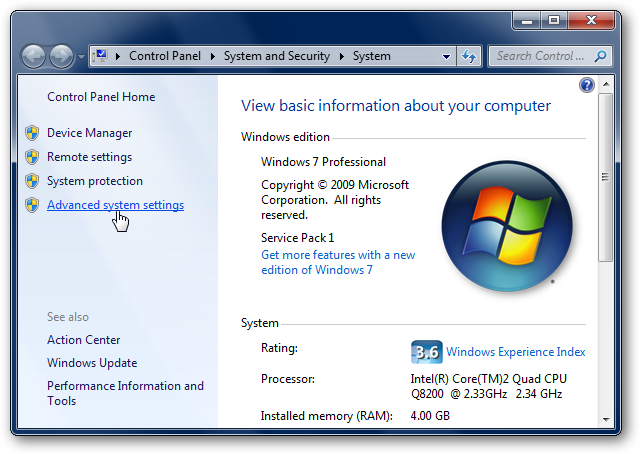Click the 'Processor:' label
The height and width of the screenshot is (454, 640).
point(288,379)
